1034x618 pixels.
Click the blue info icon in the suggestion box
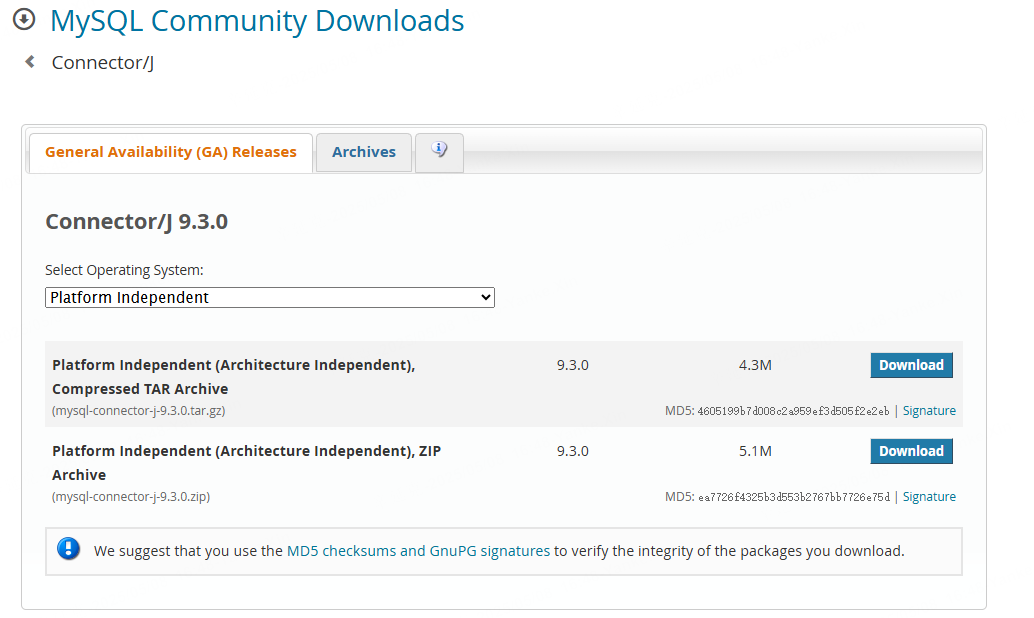(68, 550)
